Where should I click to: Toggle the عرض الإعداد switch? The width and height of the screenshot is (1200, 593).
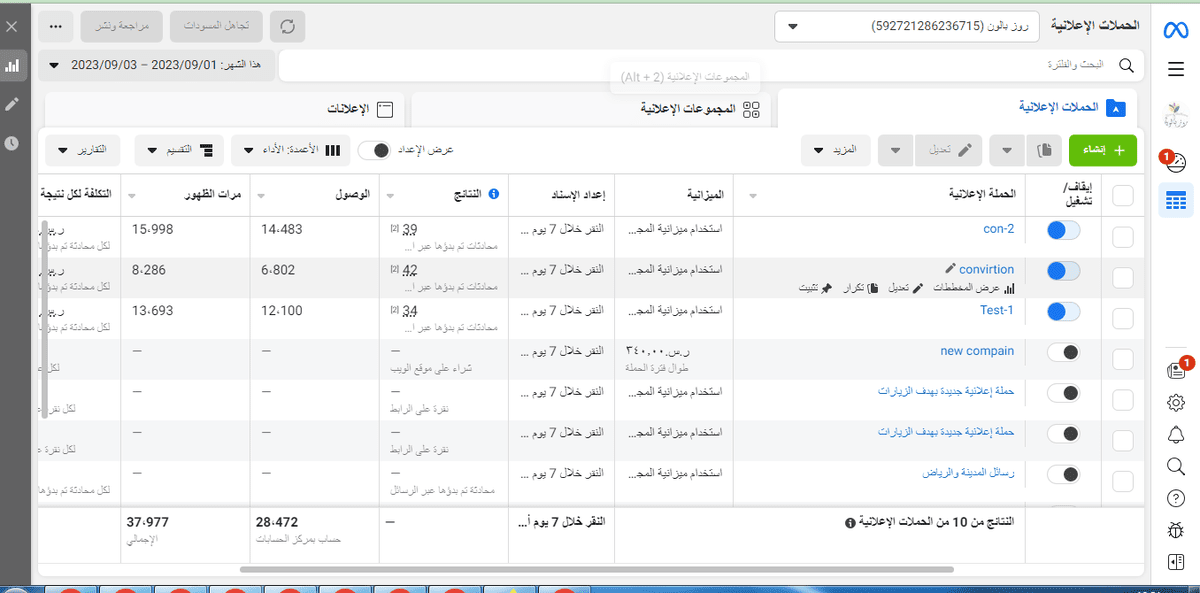[x=375, y=150]
